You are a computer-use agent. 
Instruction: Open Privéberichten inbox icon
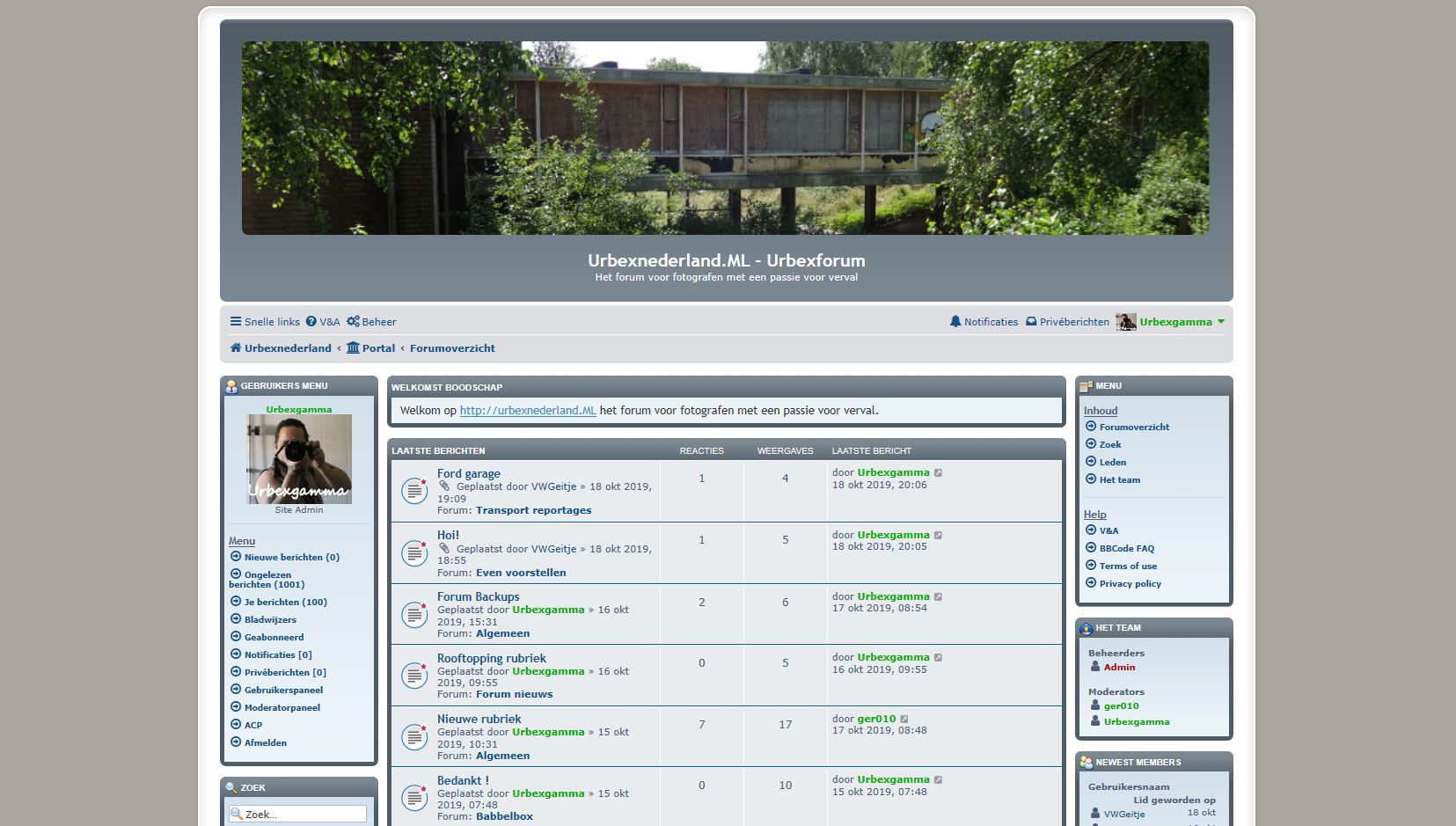[1031, 322]
